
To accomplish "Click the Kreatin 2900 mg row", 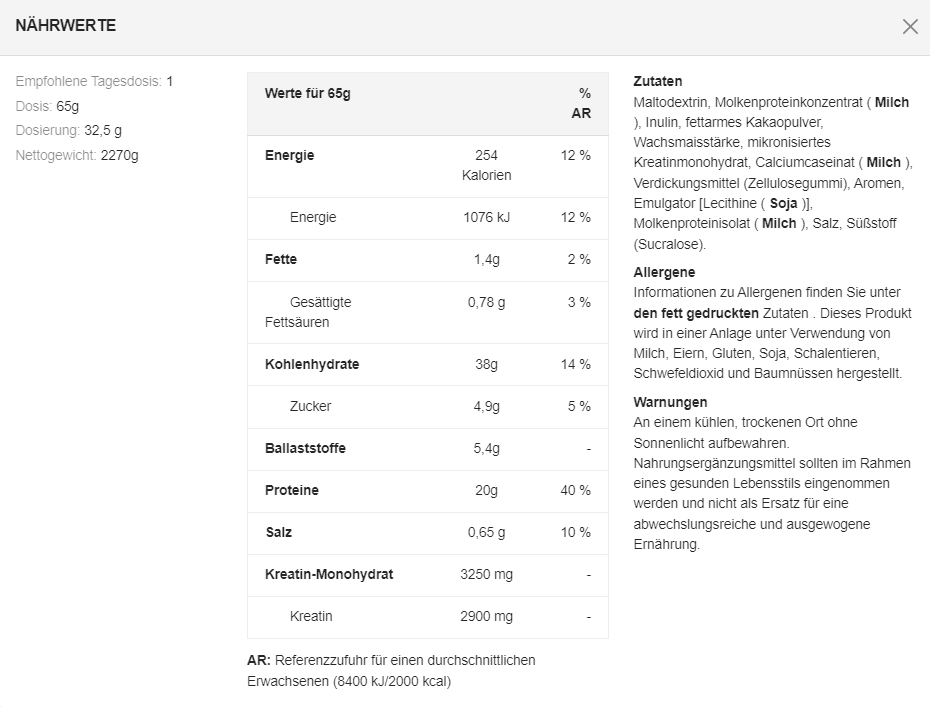I will (427, 616).
